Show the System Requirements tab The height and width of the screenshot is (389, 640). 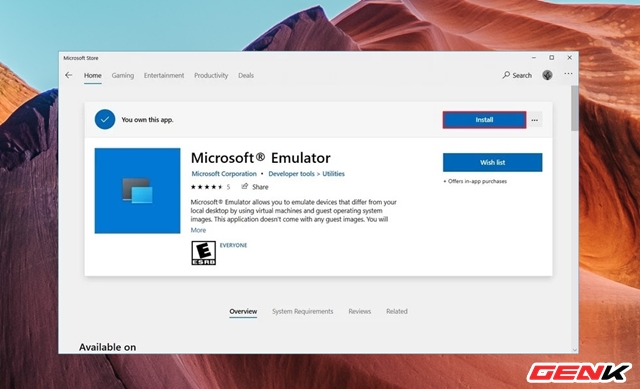point(302,311)
